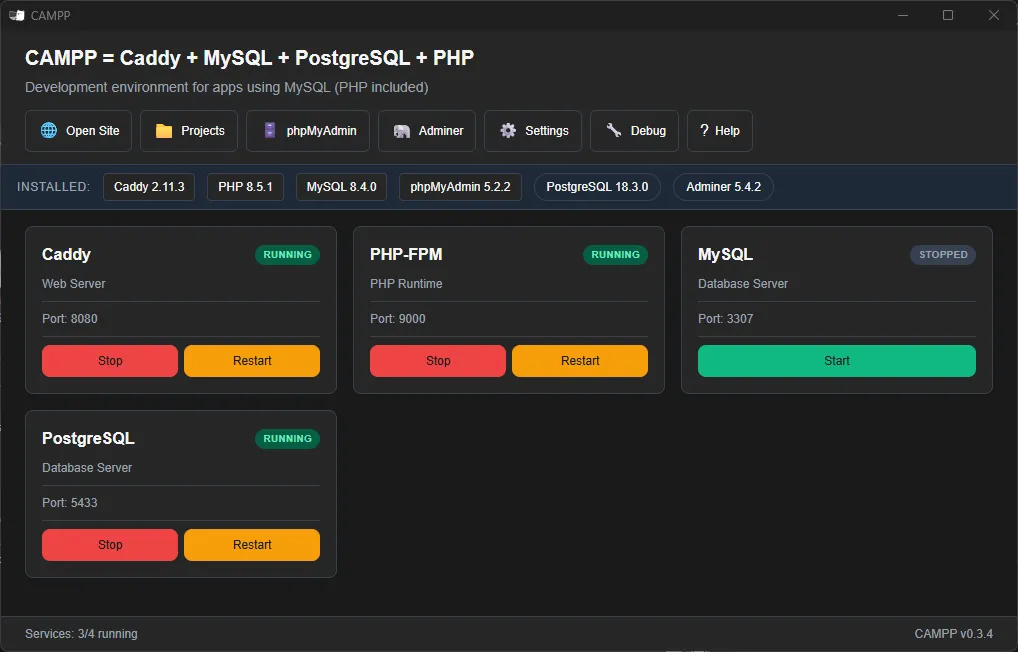This screenshot has height=652, width=1018.
Task: Close the CAMPP window
Action: click(993, 15)
